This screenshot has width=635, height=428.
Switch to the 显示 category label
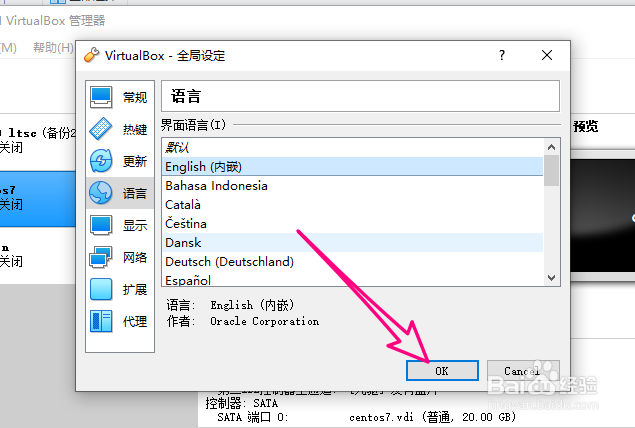click(135, 226)
